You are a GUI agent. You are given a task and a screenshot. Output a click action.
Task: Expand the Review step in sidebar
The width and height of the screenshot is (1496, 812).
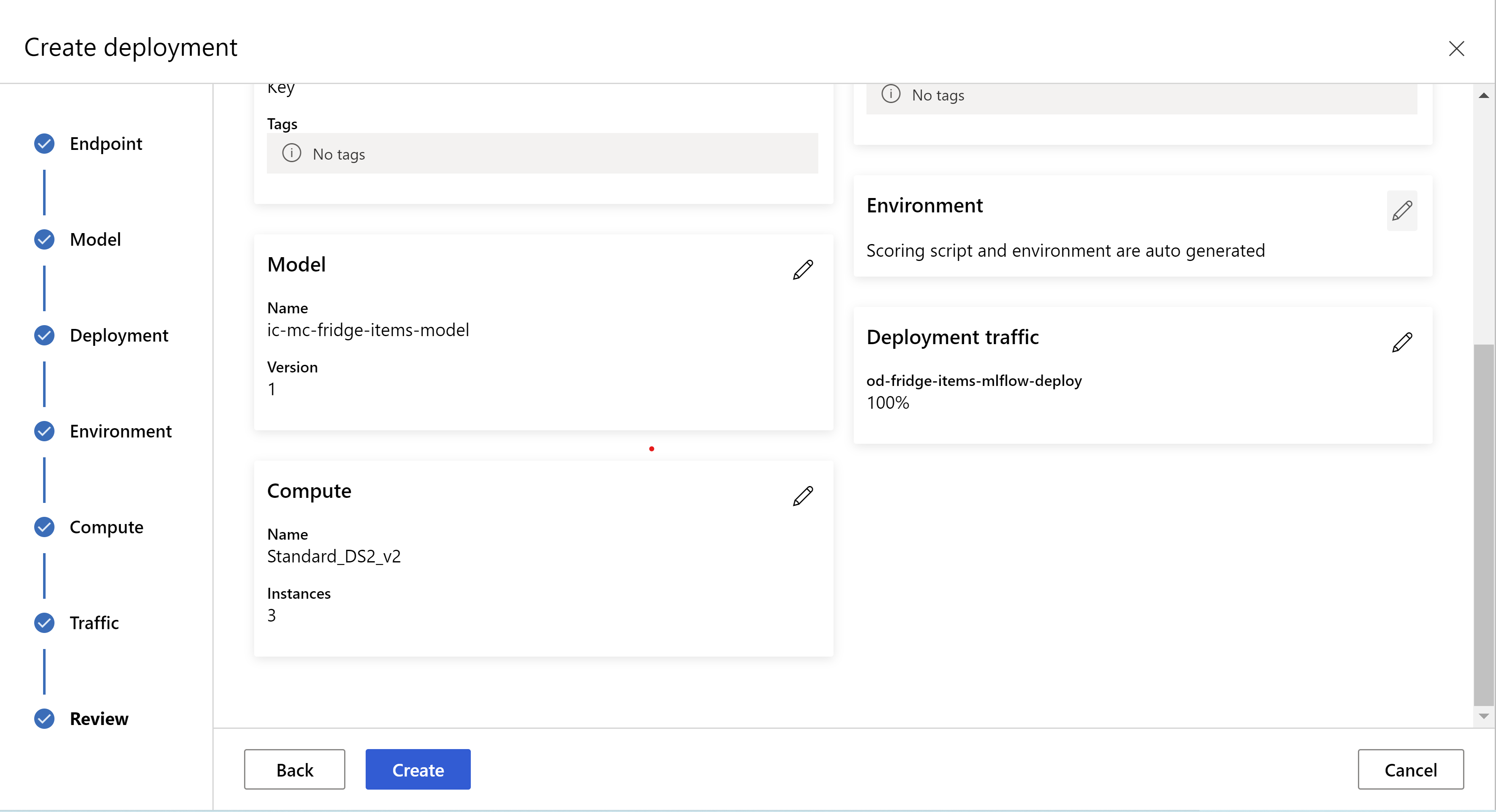pyautogui.click(x=98, y=717)
